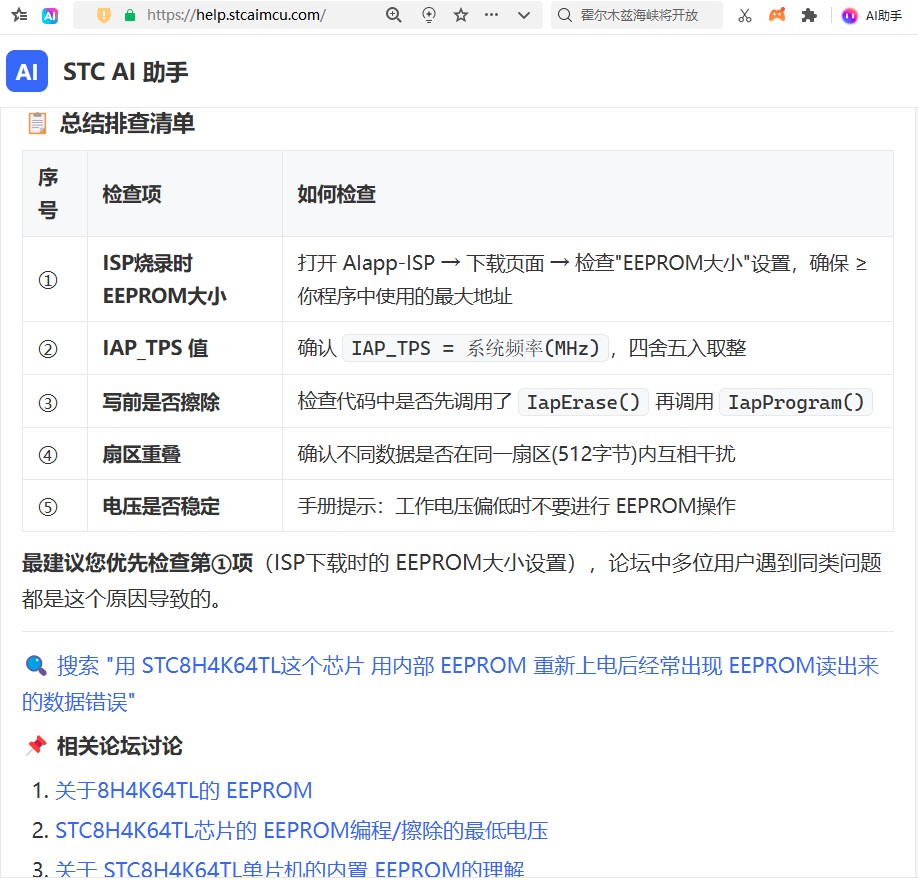
Task: Open the favorites star list icon
Action: point(19,15)
